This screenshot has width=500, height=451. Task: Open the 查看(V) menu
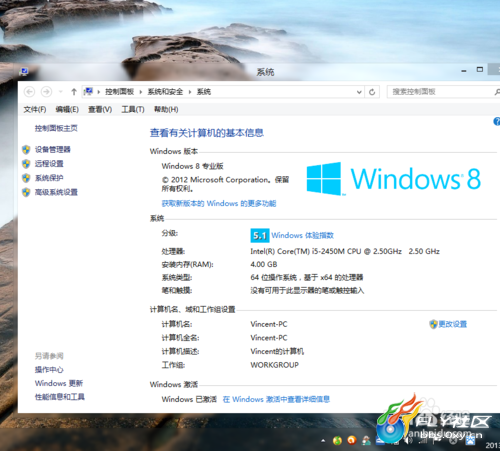coord(100,109)
